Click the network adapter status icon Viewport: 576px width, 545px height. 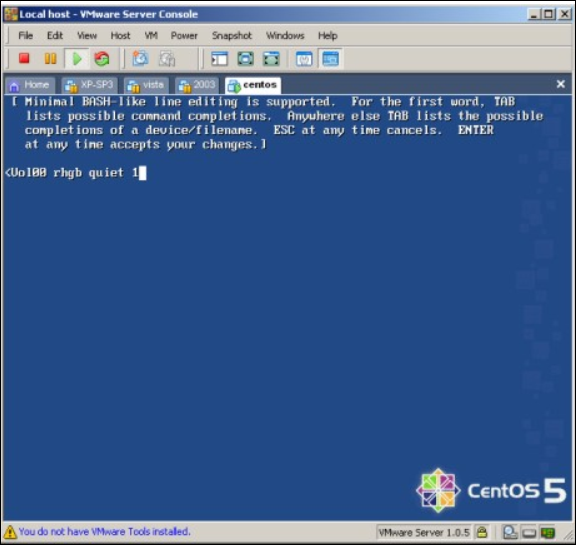click(547, 532)
